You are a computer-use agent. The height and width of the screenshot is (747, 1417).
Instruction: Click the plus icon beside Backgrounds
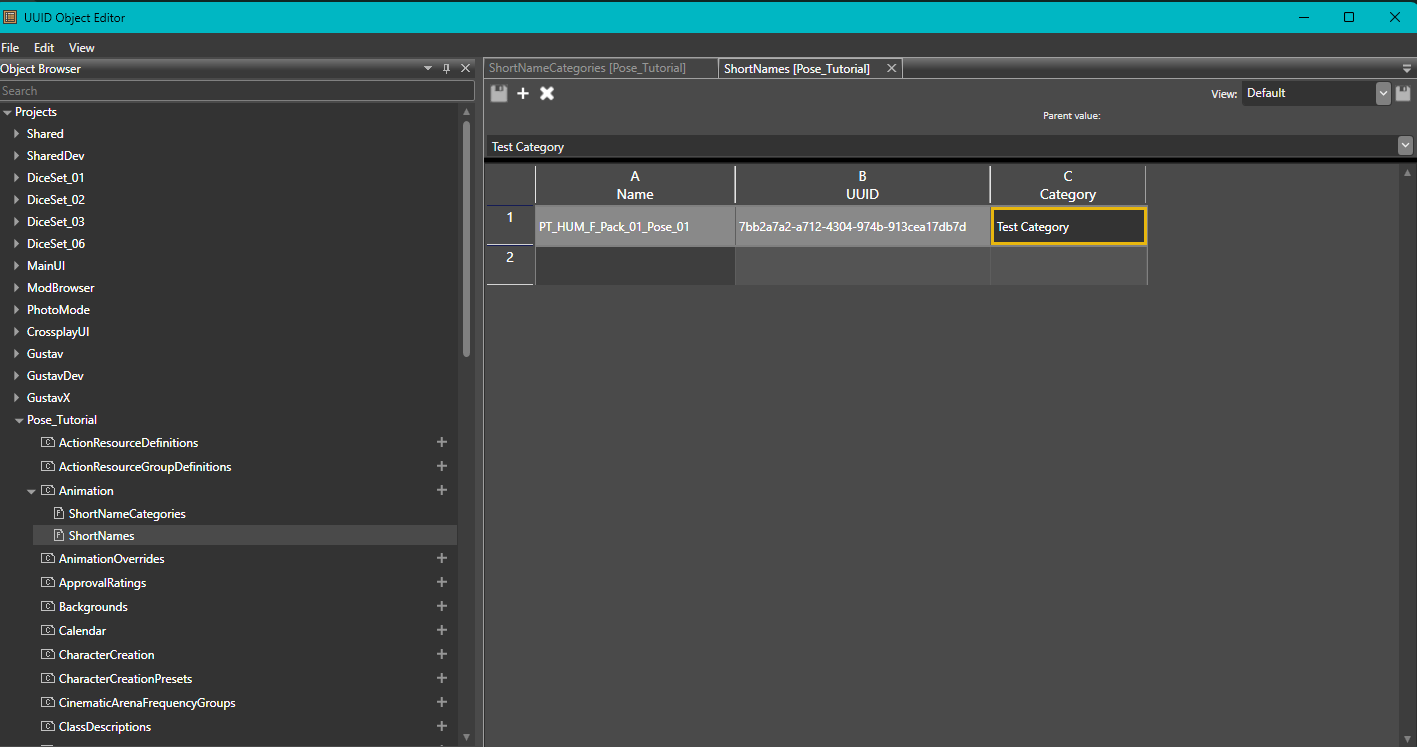(x=441, y=605)
